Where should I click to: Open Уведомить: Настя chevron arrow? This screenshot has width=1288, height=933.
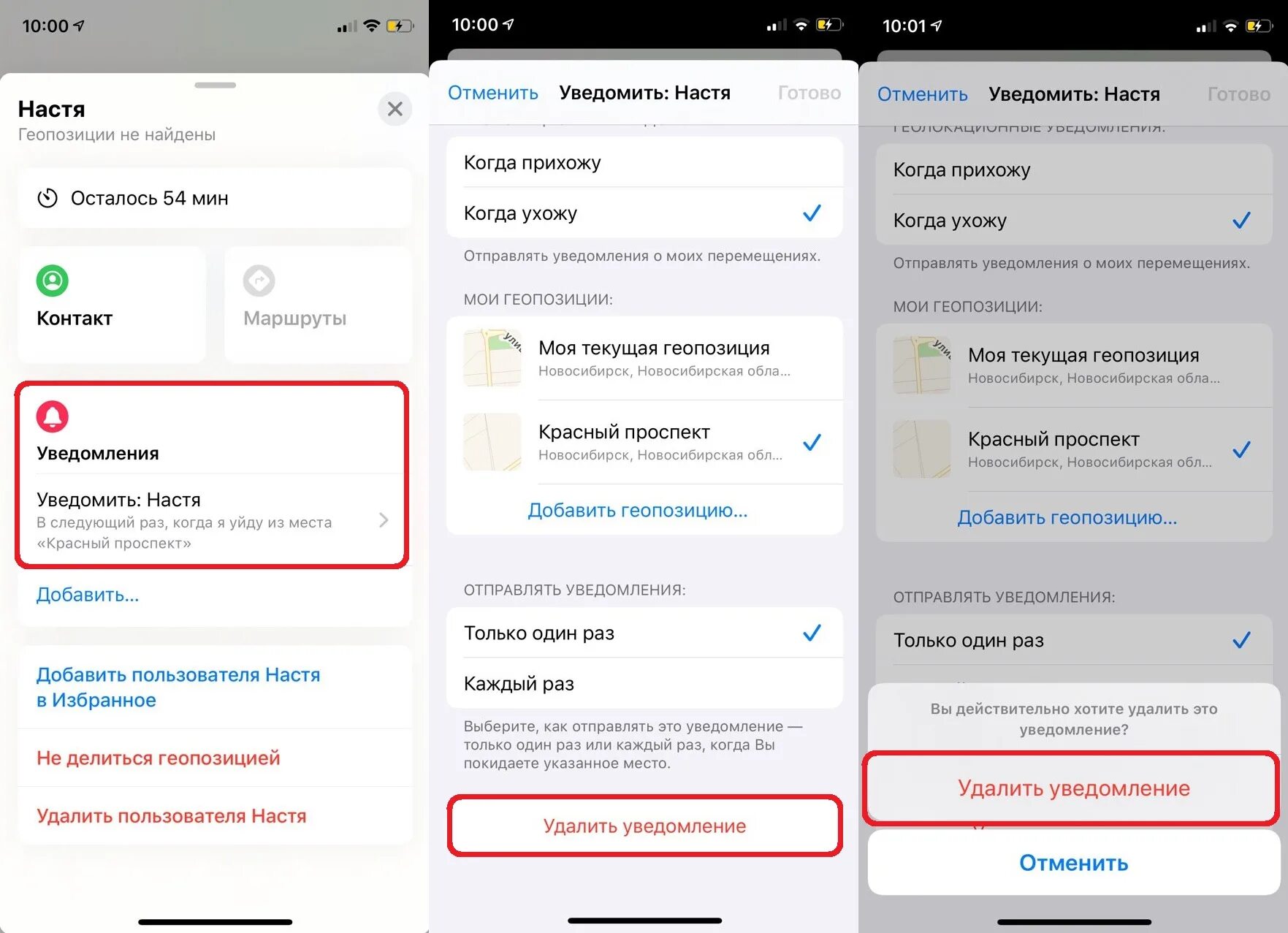pyautogui.click(x=384, y=520)
